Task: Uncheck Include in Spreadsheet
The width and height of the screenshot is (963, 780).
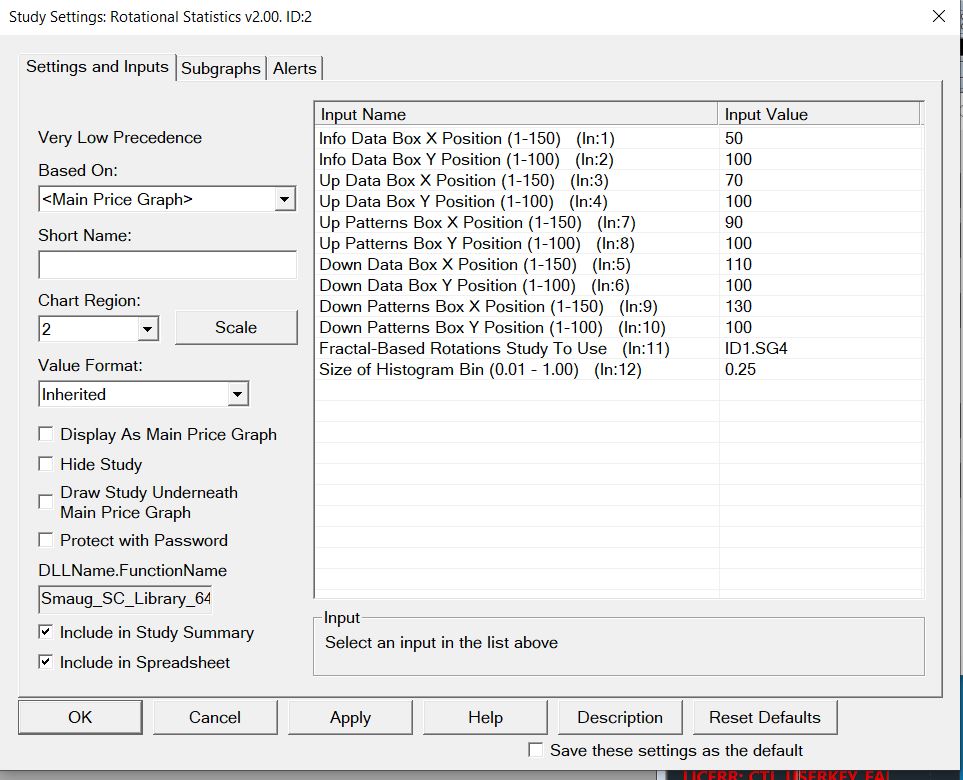Action: (45, 662)
